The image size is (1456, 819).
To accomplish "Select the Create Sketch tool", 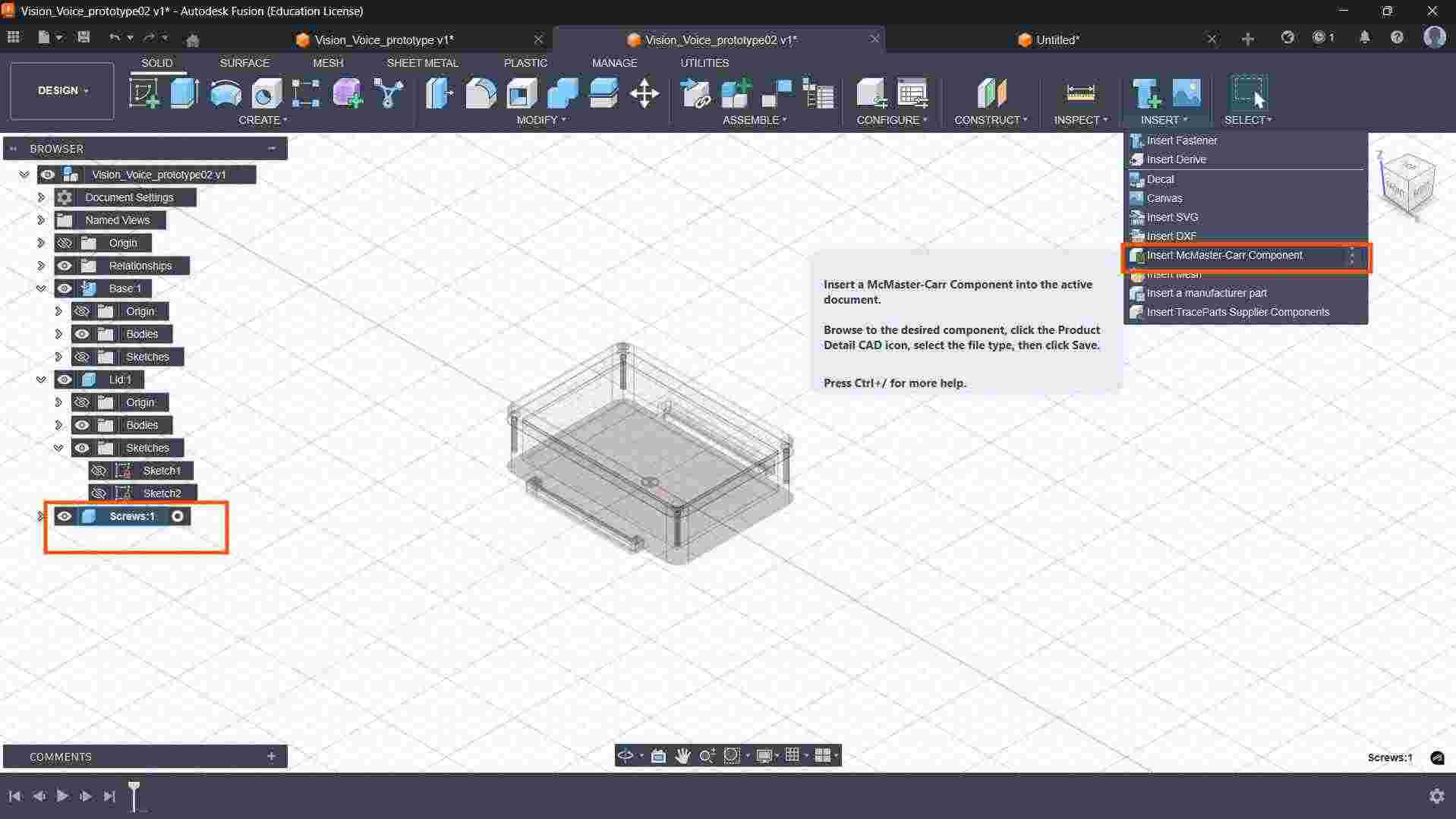I will click(x=143, y=93).
